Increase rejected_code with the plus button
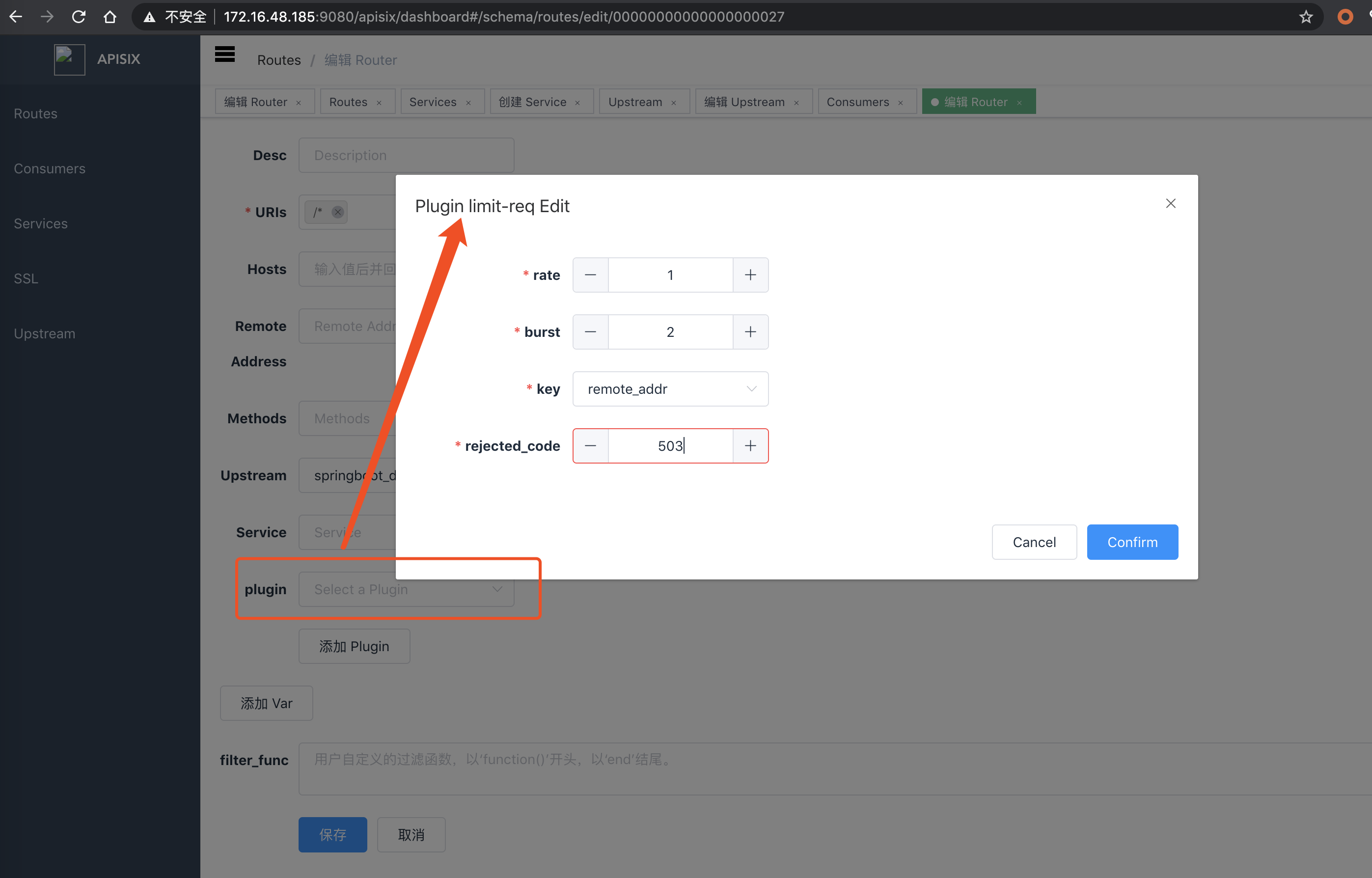Image resolution: width=1372 pixels, height=878 pixels. click(750, 446)
